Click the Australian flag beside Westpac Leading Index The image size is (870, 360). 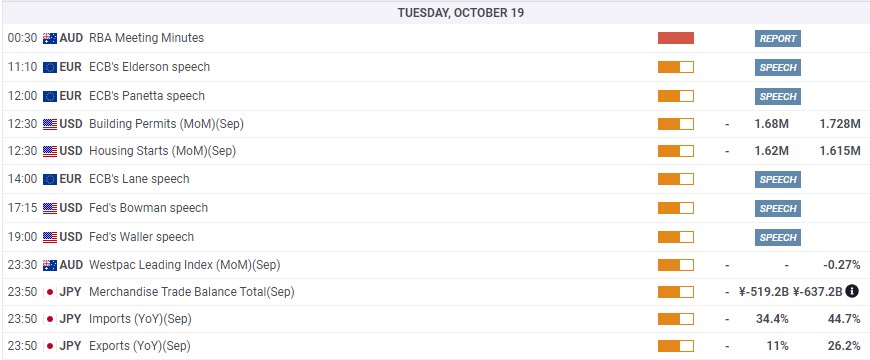point(50,266)
